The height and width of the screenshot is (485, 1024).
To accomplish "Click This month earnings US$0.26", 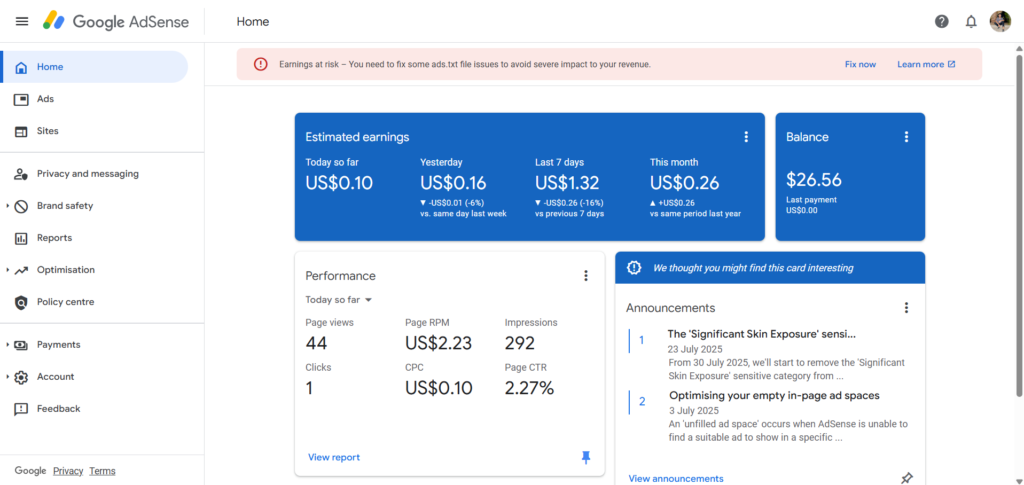I will (x=684, y=183).
